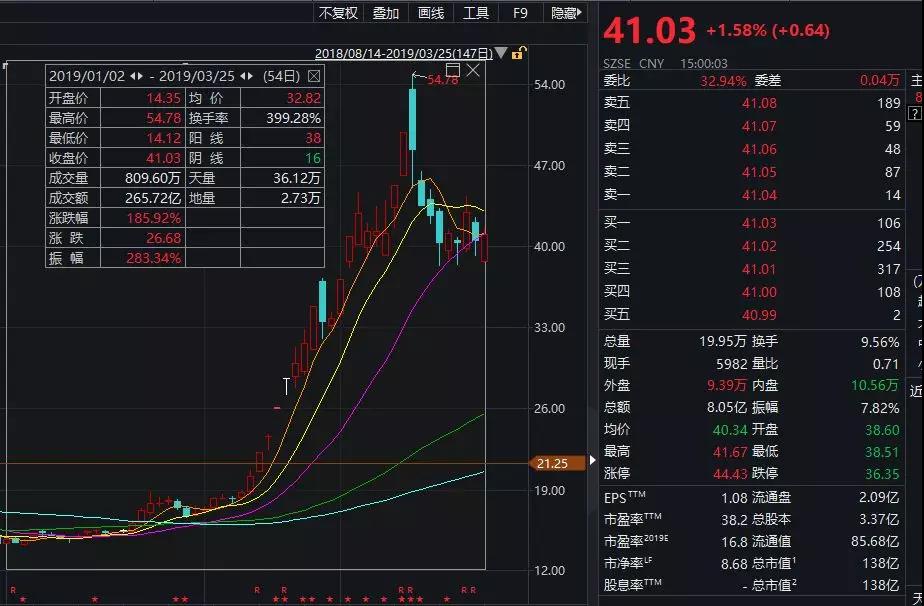Open the 画线 drawing tools menu
The image size is (924, 606).
click(431, 13)
